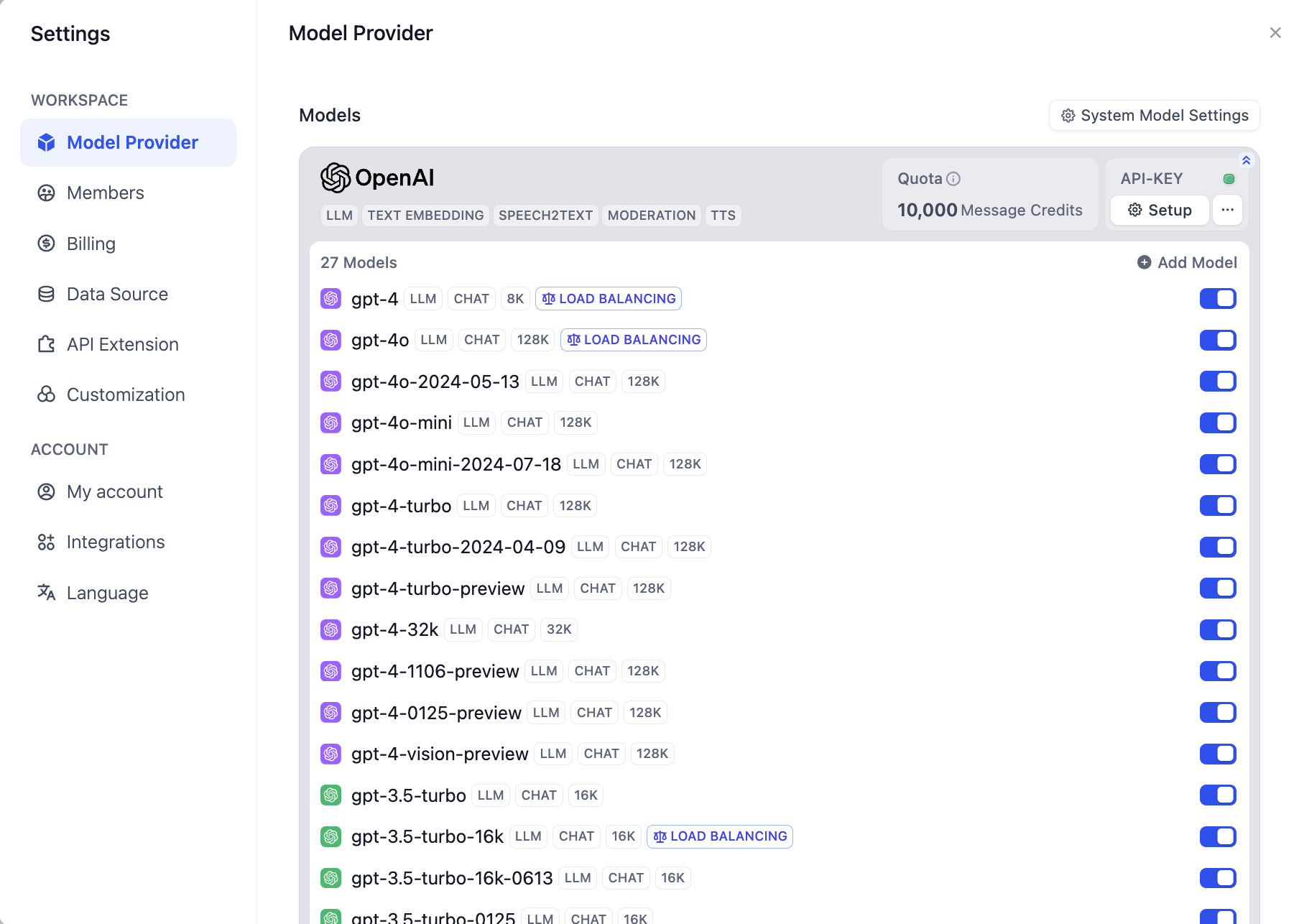The height and width of the screenshot is (924, 1299).
Task: Click the Data Source database icon
Action: click(46, 294)
